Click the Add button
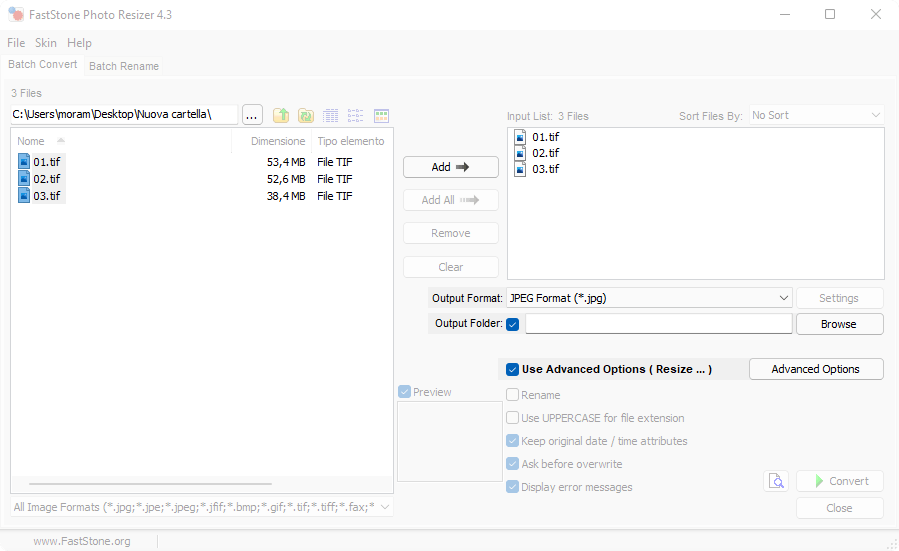This screenshot has height=551, width=899. pos(451,167)
